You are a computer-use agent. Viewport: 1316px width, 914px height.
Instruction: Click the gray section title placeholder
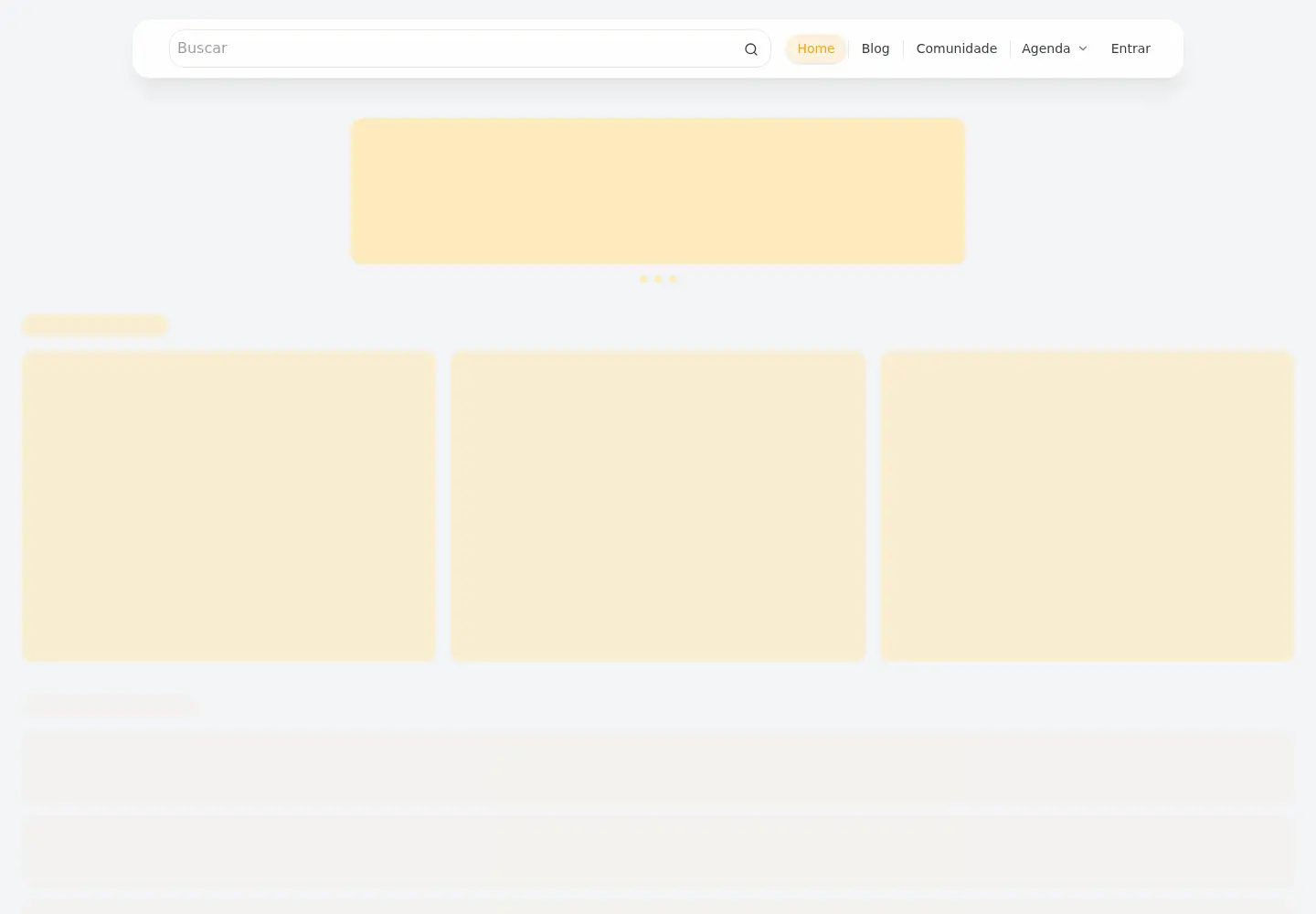tap(110, 706)
